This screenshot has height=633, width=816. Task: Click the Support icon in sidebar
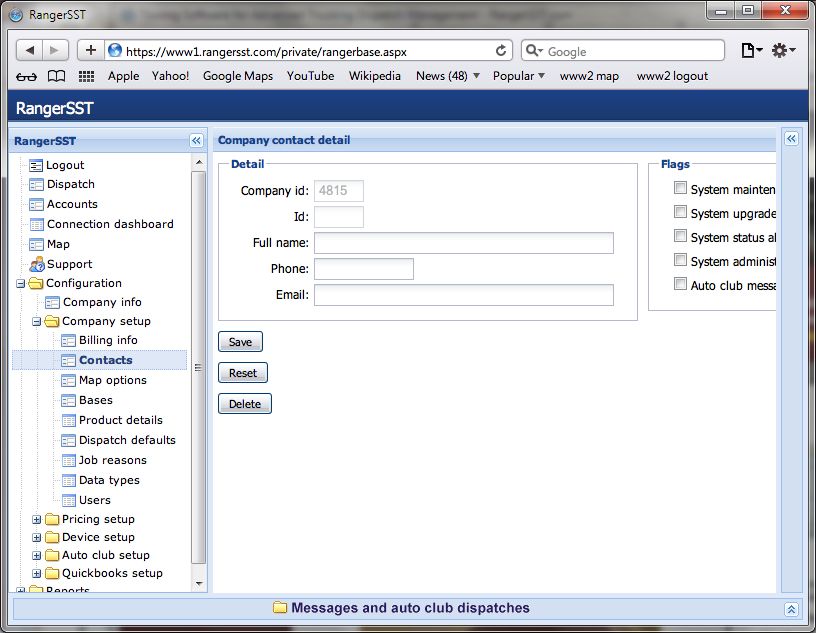pyautogui.click(x=37, y=264)
